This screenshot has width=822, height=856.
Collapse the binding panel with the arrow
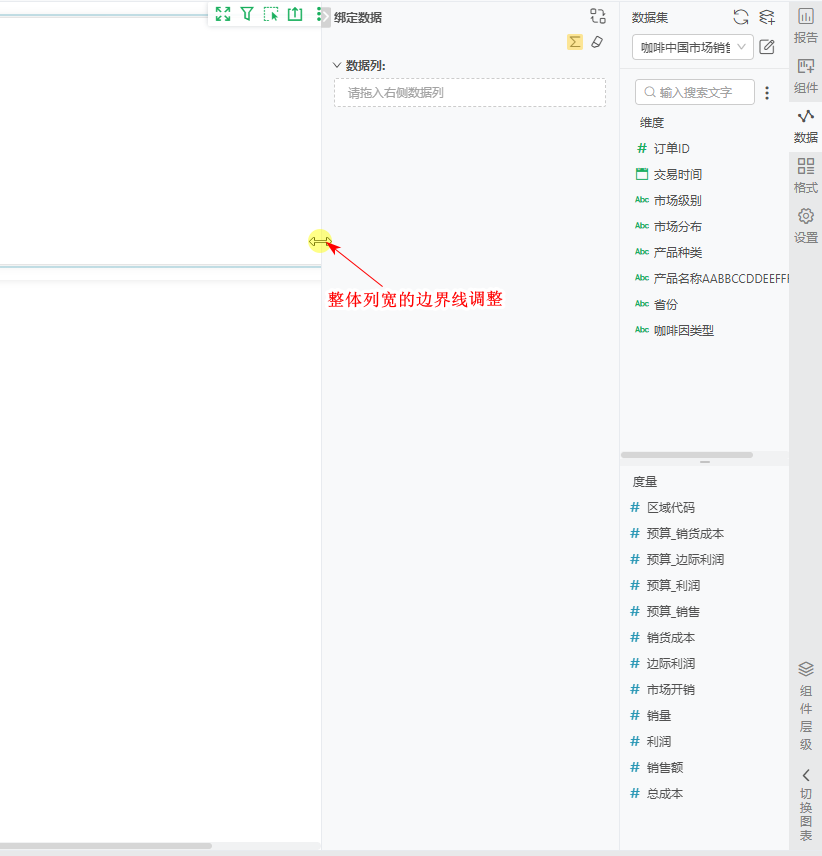coord(326,16)
